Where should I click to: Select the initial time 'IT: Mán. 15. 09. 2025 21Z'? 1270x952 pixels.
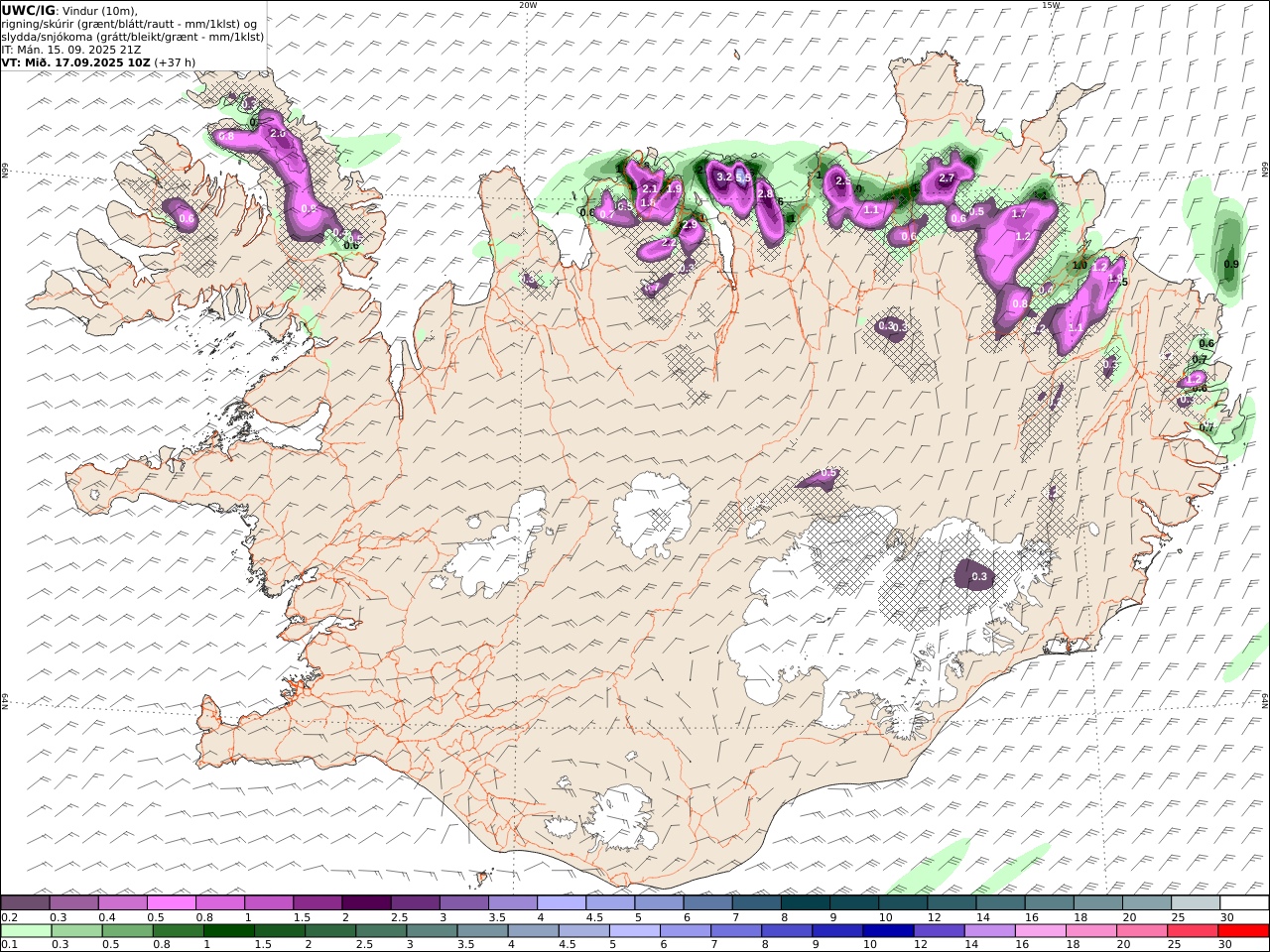[71, 50]
